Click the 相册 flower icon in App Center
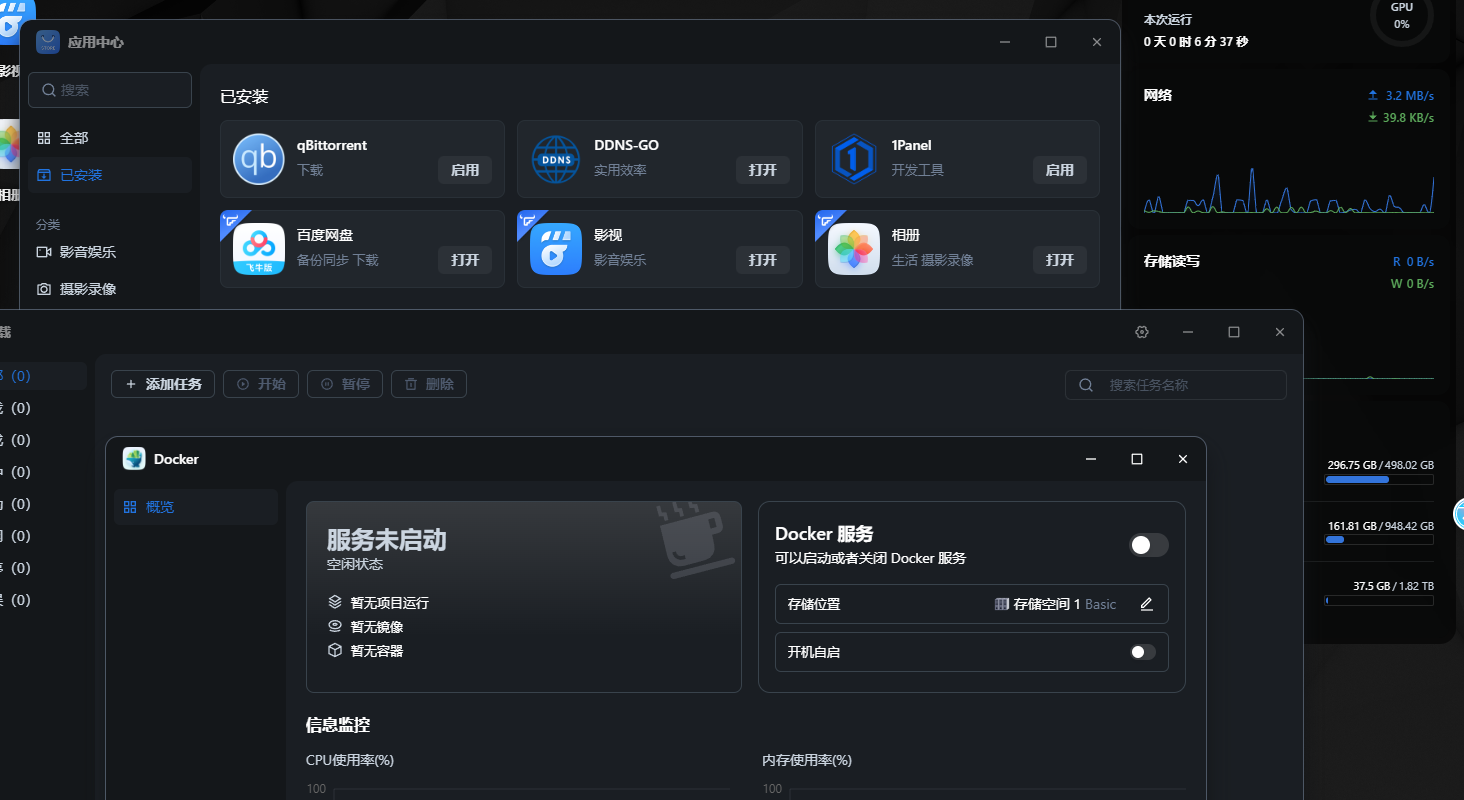This screenshot has height=800, width=1464. point(854,249)
